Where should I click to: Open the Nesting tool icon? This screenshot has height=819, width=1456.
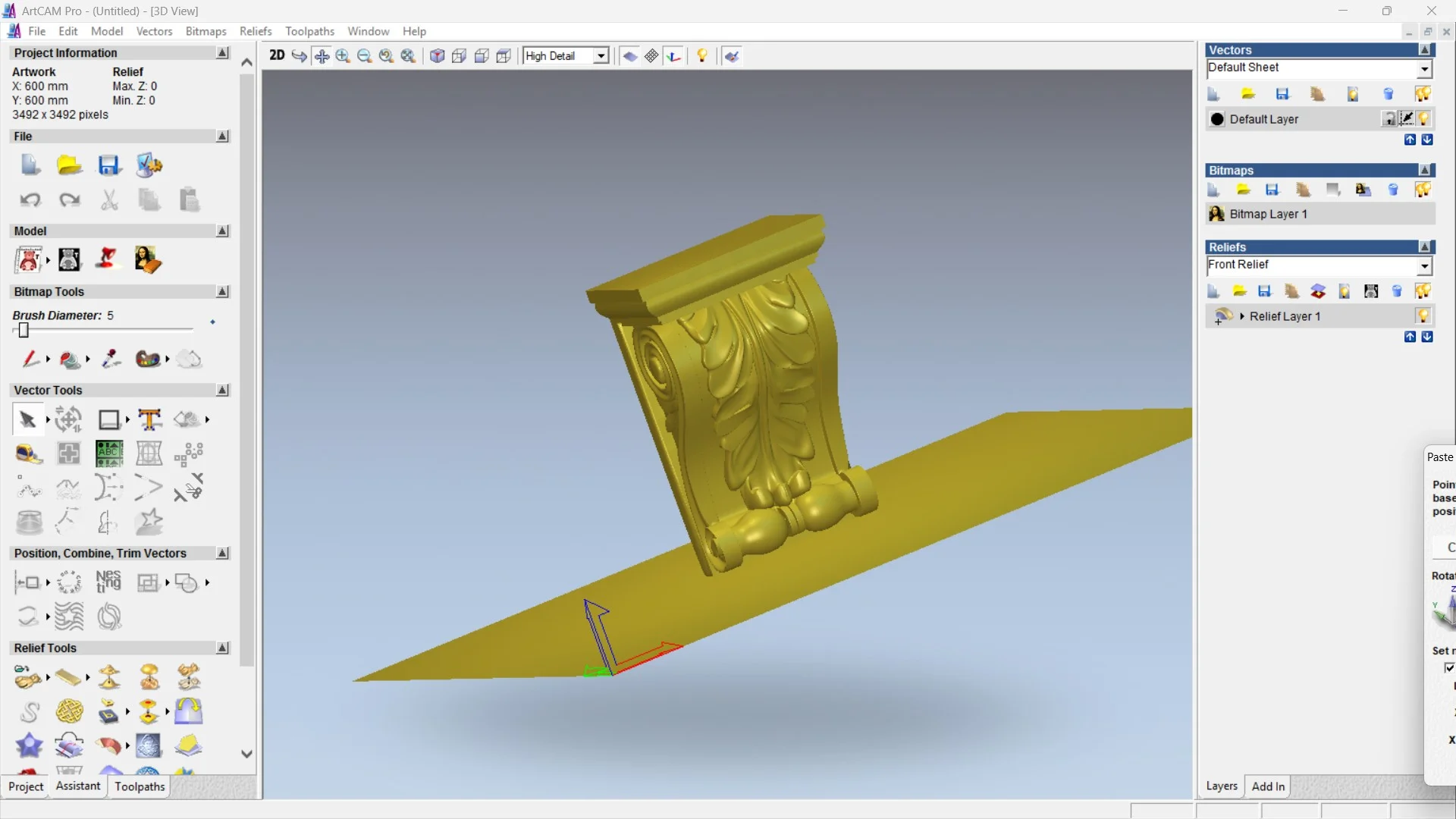tap(108, 582)
